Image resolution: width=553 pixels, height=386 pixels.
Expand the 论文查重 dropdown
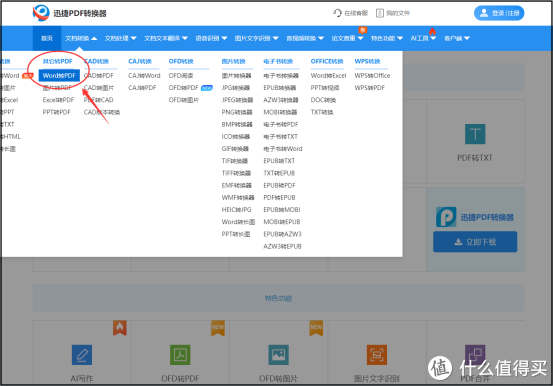point(347,38)
